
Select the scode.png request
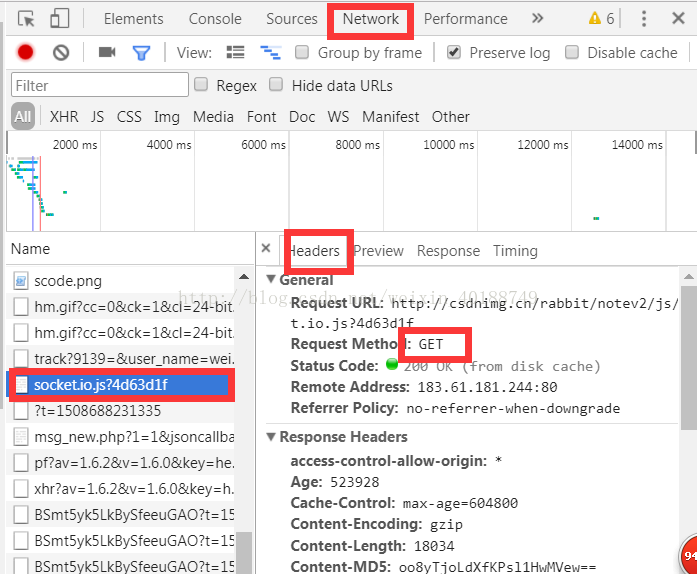120,281
